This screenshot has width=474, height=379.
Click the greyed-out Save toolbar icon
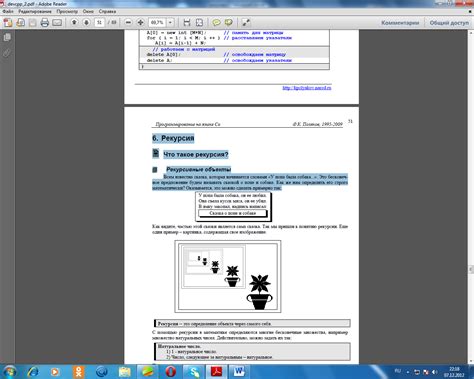pyautogui.click(x=32, y=23)
